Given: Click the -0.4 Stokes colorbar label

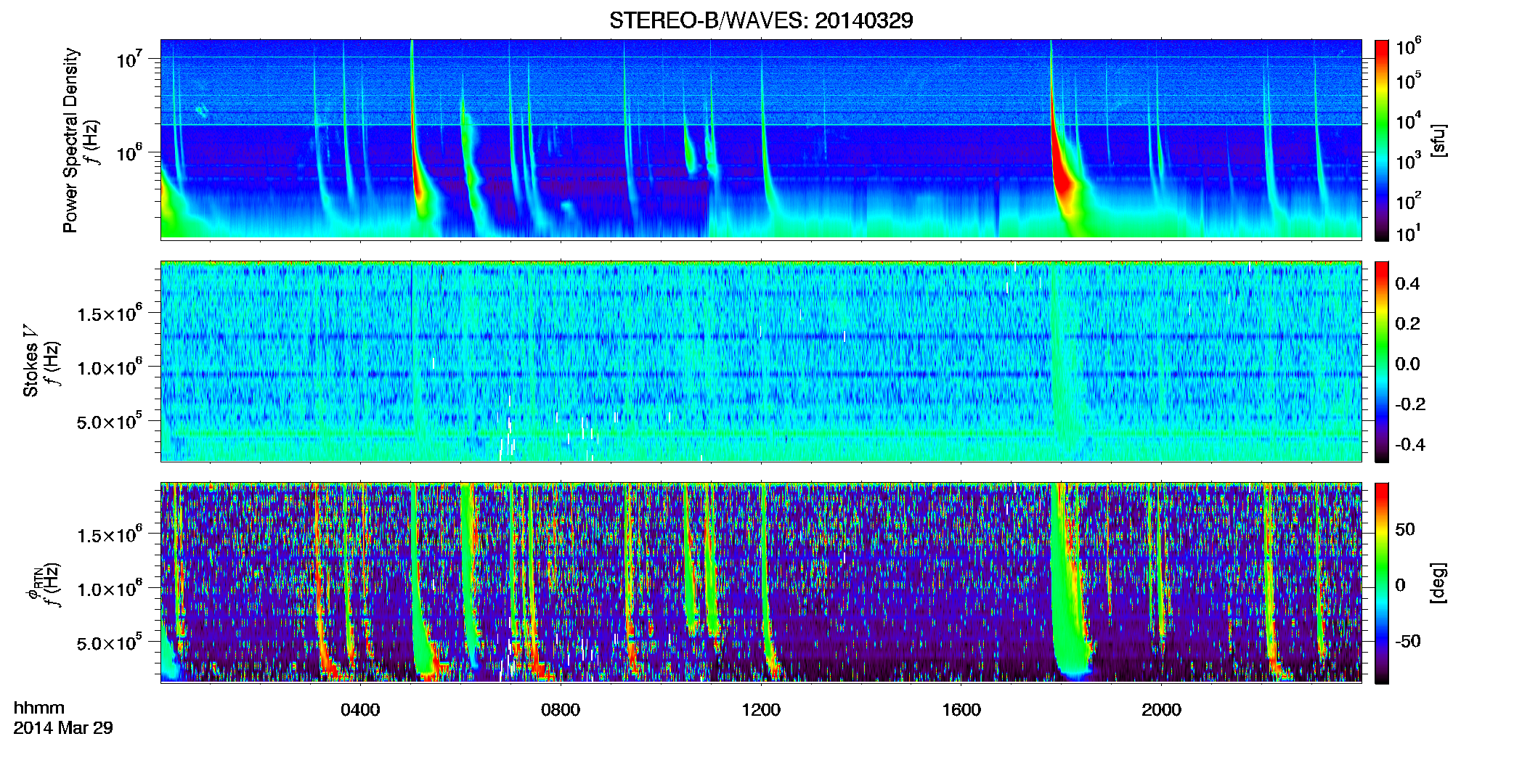Looking at the screenshot, I should pos(1409,444).
